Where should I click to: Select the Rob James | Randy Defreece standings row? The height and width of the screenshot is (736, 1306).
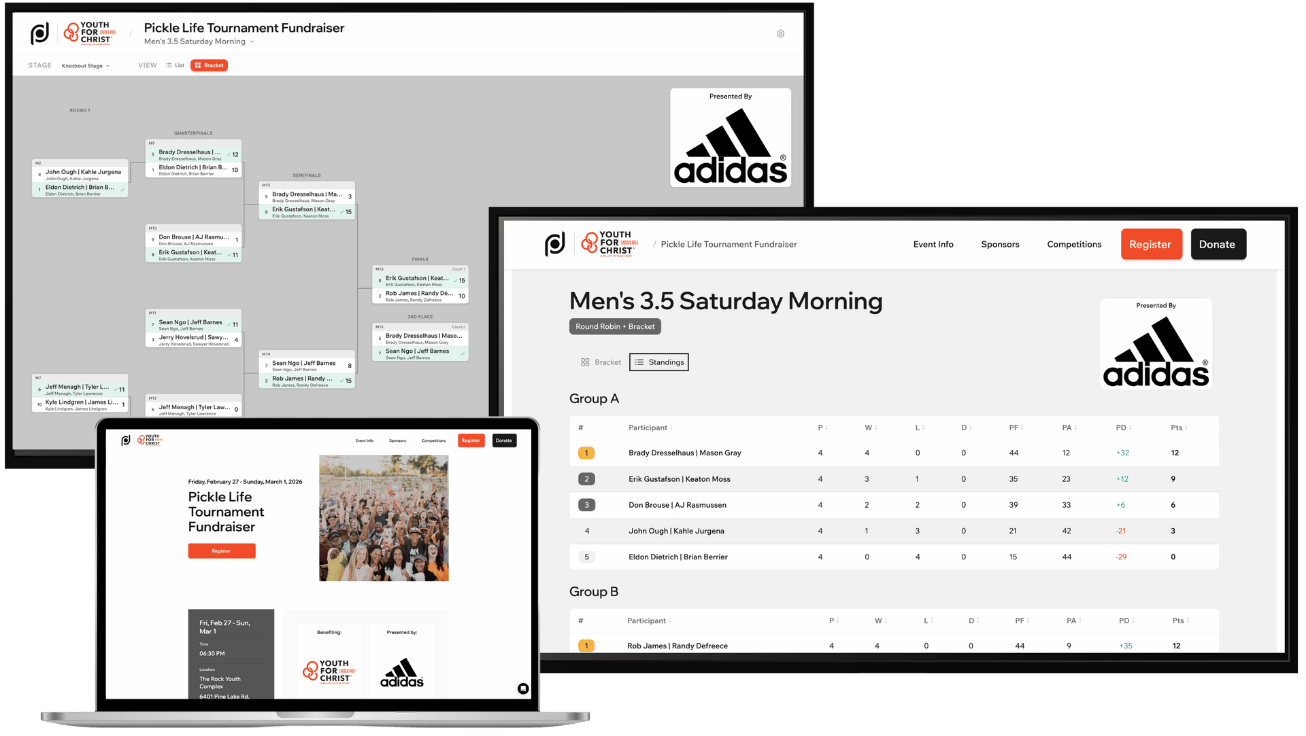click(x=894, y=646)
